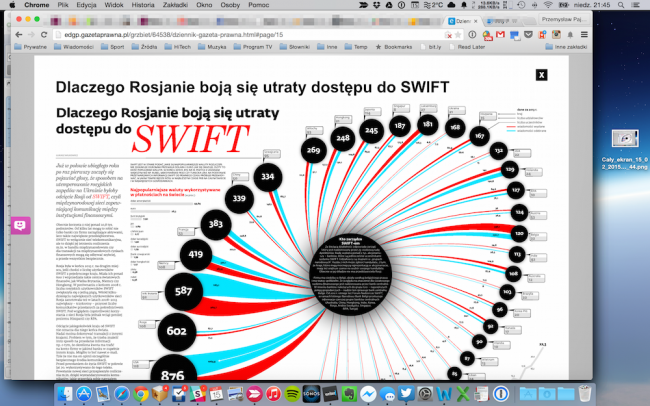Open Notification Center list icon
The image size is (650, 406).
(636, 5)
